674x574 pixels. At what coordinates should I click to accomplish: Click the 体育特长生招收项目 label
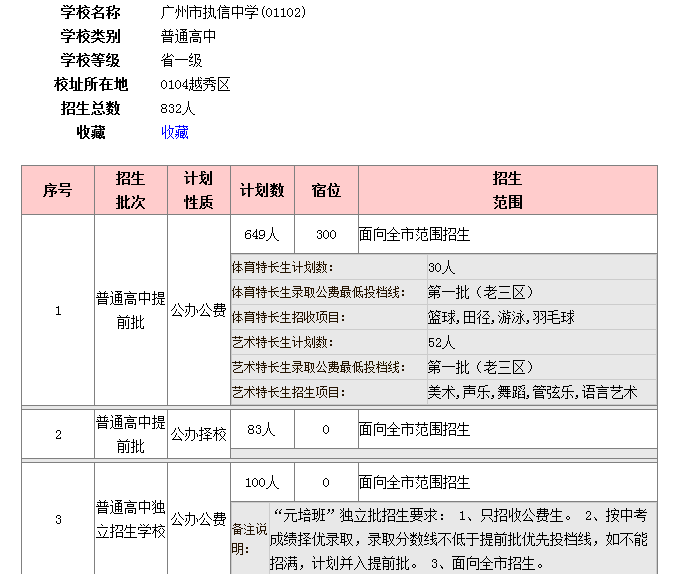[x=289, y=317]
